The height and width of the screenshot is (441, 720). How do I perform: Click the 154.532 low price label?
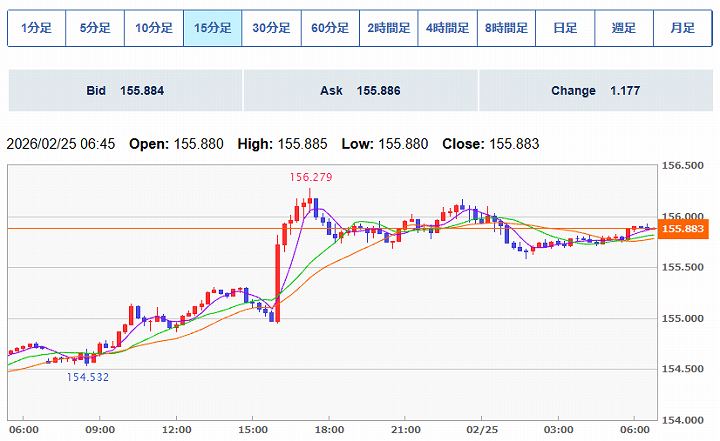coord(88,377)
